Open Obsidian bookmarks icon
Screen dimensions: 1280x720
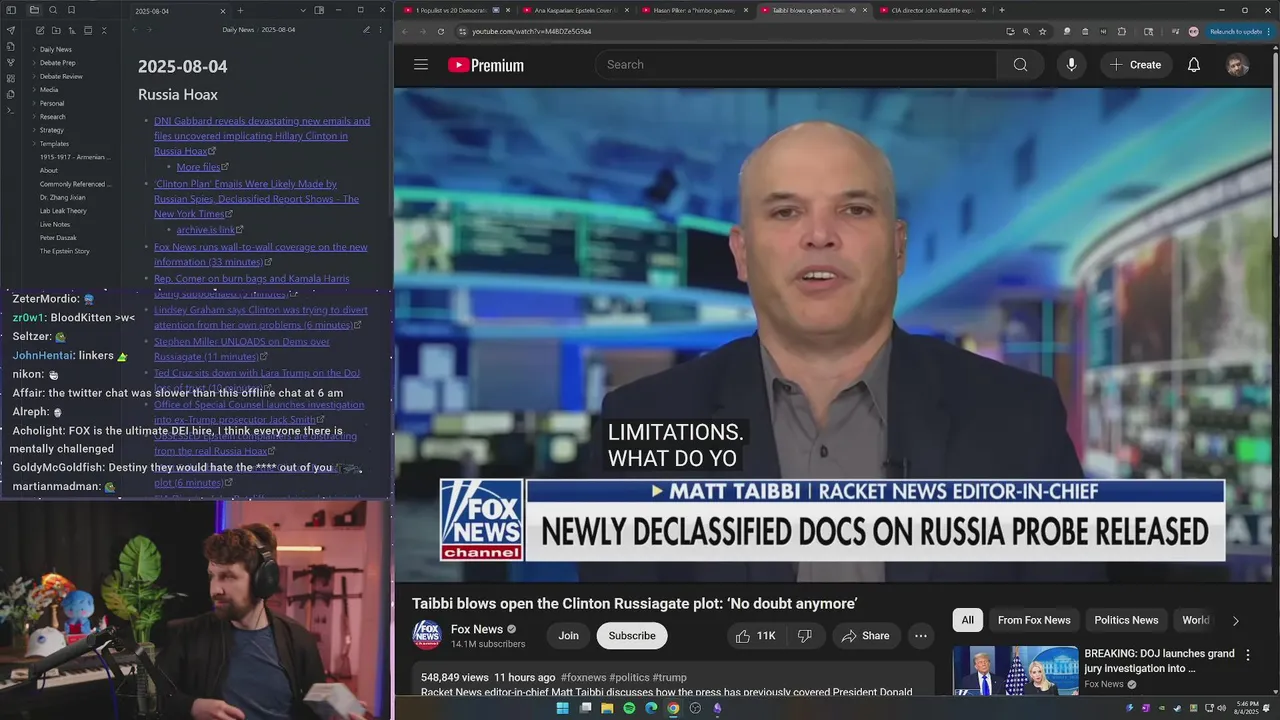(71, 10)
